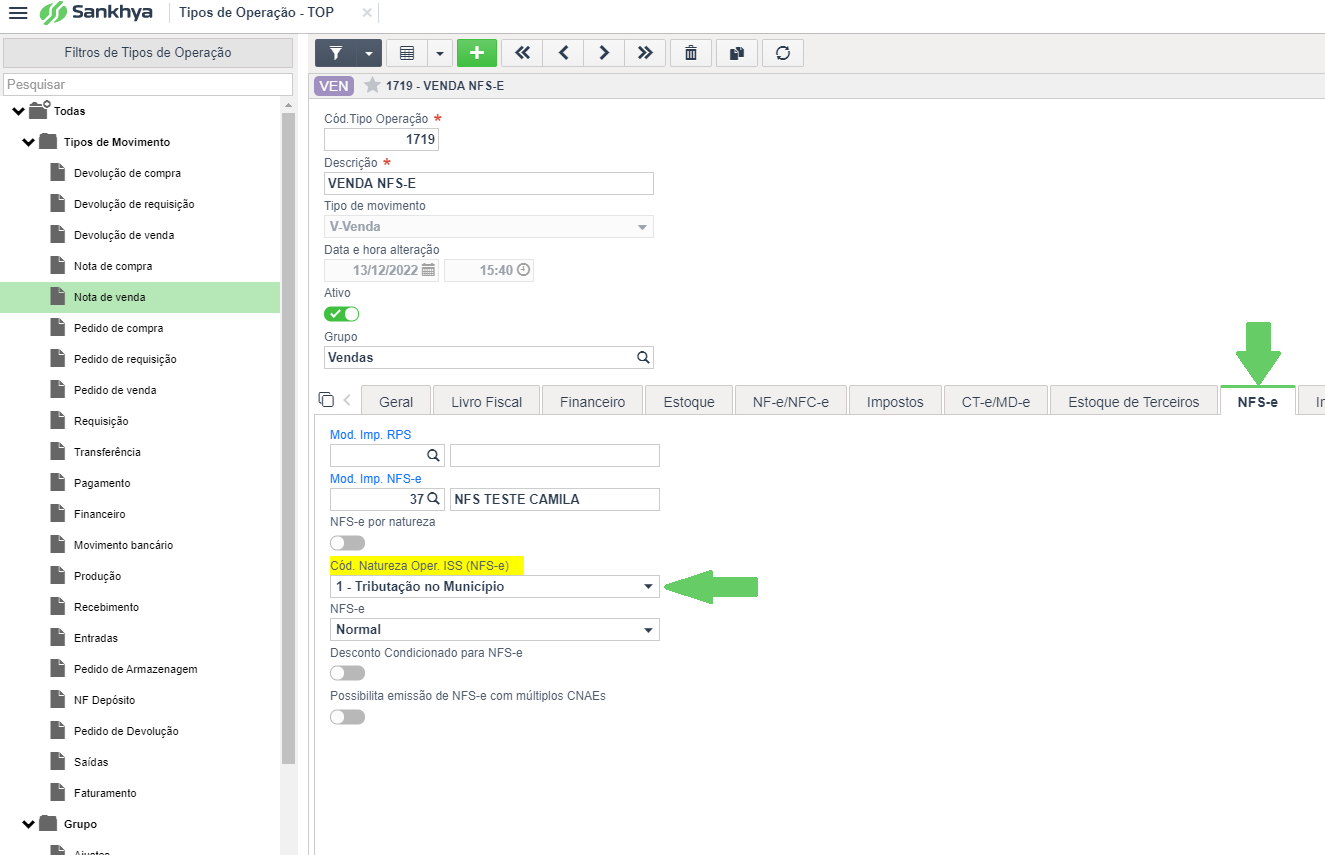The image size is (1325, 855).
Task: Click the search icon in Grupo field
Action: pos(643,357)
